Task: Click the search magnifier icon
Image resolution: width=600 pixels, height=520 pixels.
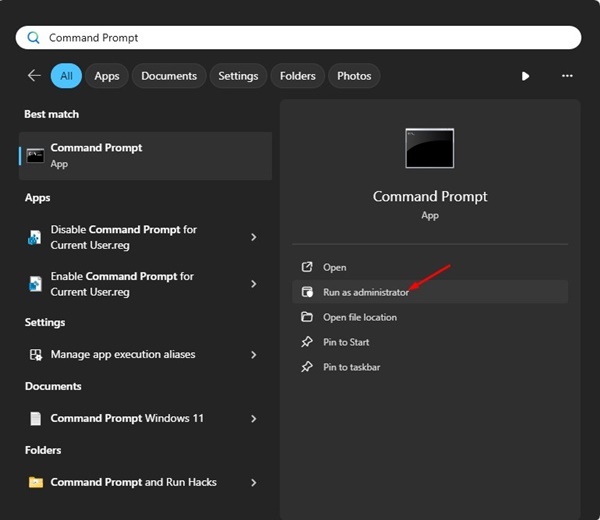Action: click(33, 38)
